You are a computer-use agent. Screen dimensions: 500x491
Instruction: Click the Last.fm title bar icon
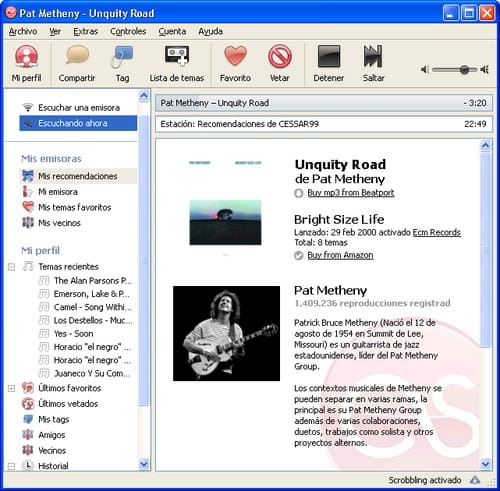tap(11, 13)
